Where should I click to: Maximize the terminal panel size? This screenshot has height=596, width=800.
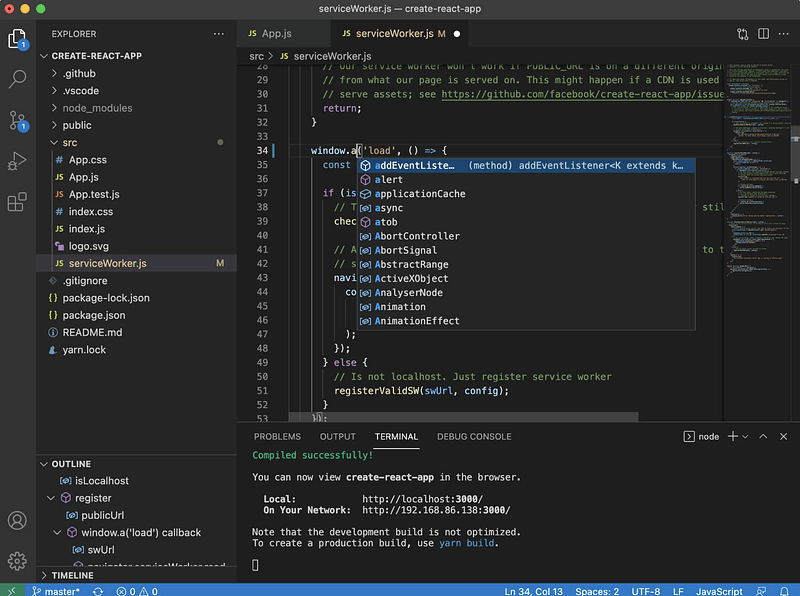[763, 437]
